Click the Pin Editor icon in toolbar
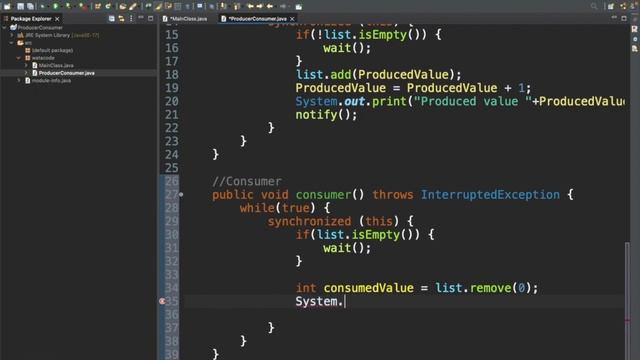 pos(298,6)
